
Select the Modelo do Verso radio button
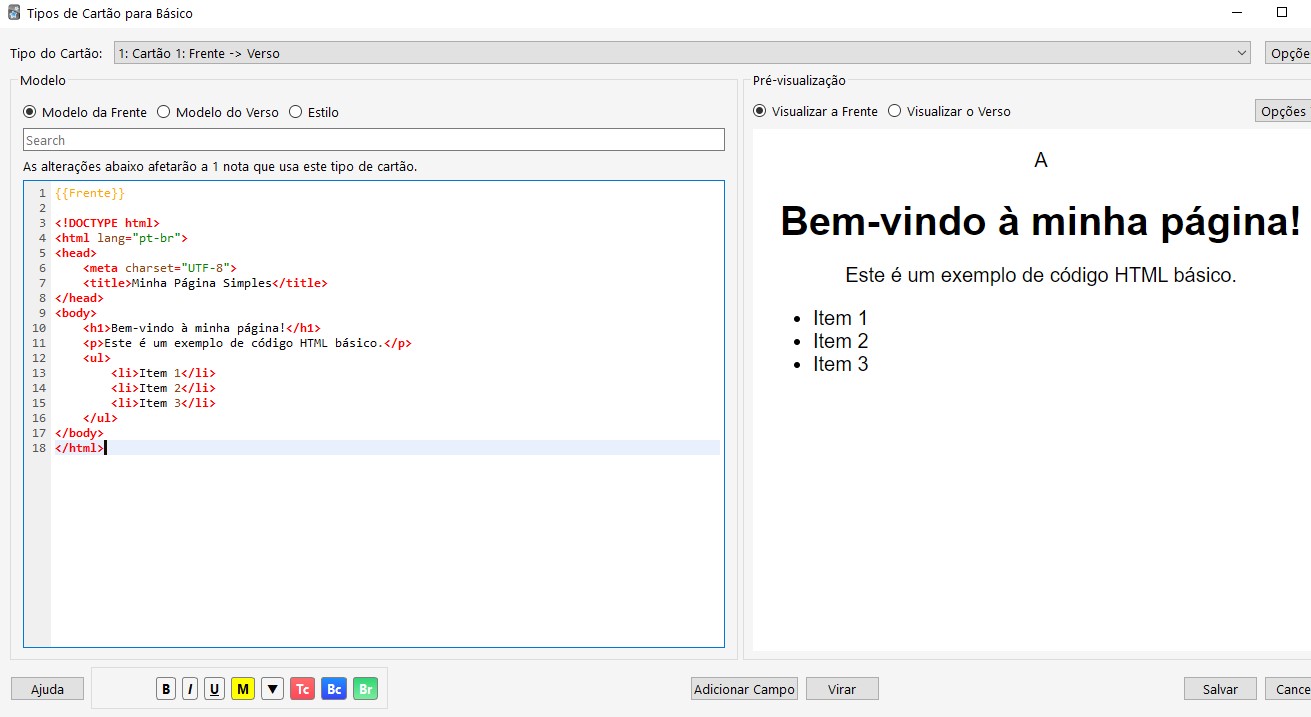pyautogui.click(x=164, y=112)
